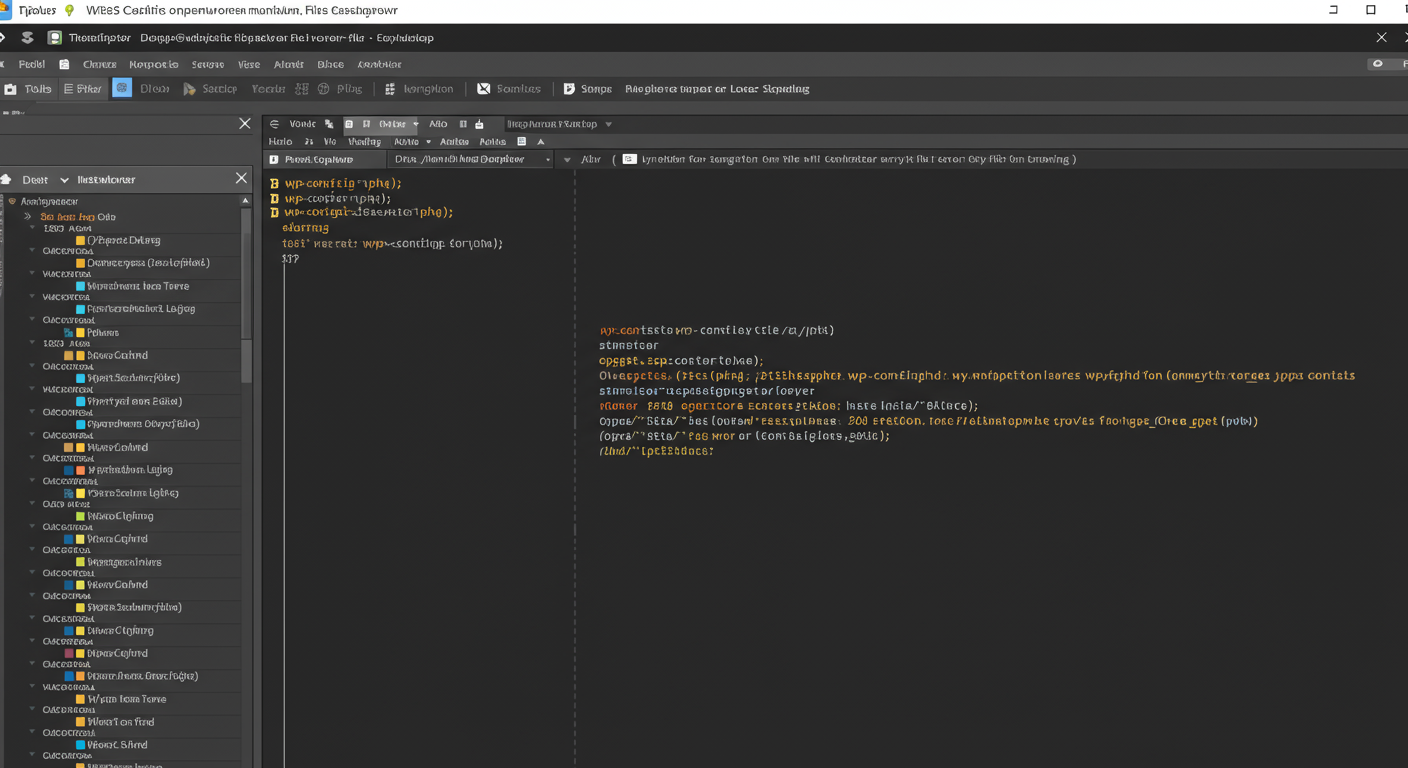Toggle the list view button in the toolbar
This screenshot has width=1408, height=768.
tap(69, 89)
